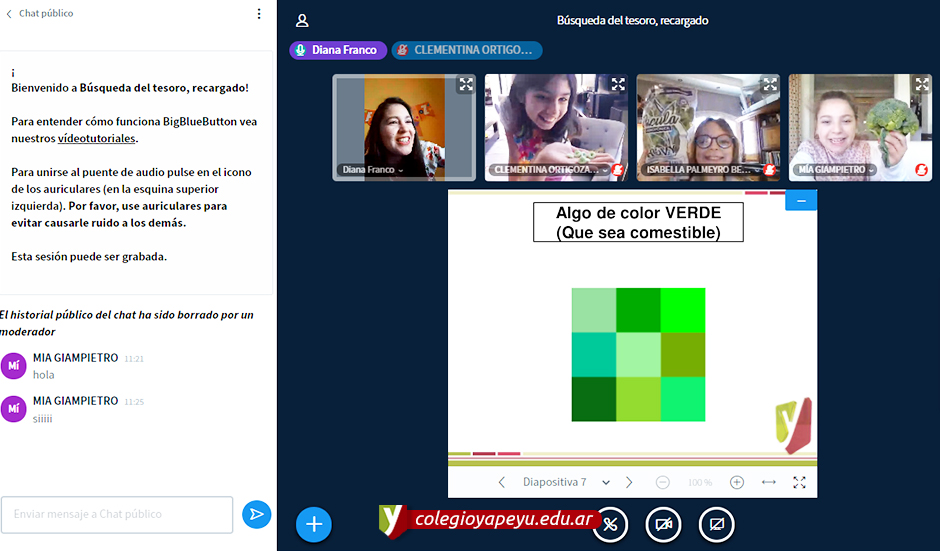Expand Diana Franco's webcam to fullscreen
The height and width of the screenshot is (551, 940).
click(465, 85)
